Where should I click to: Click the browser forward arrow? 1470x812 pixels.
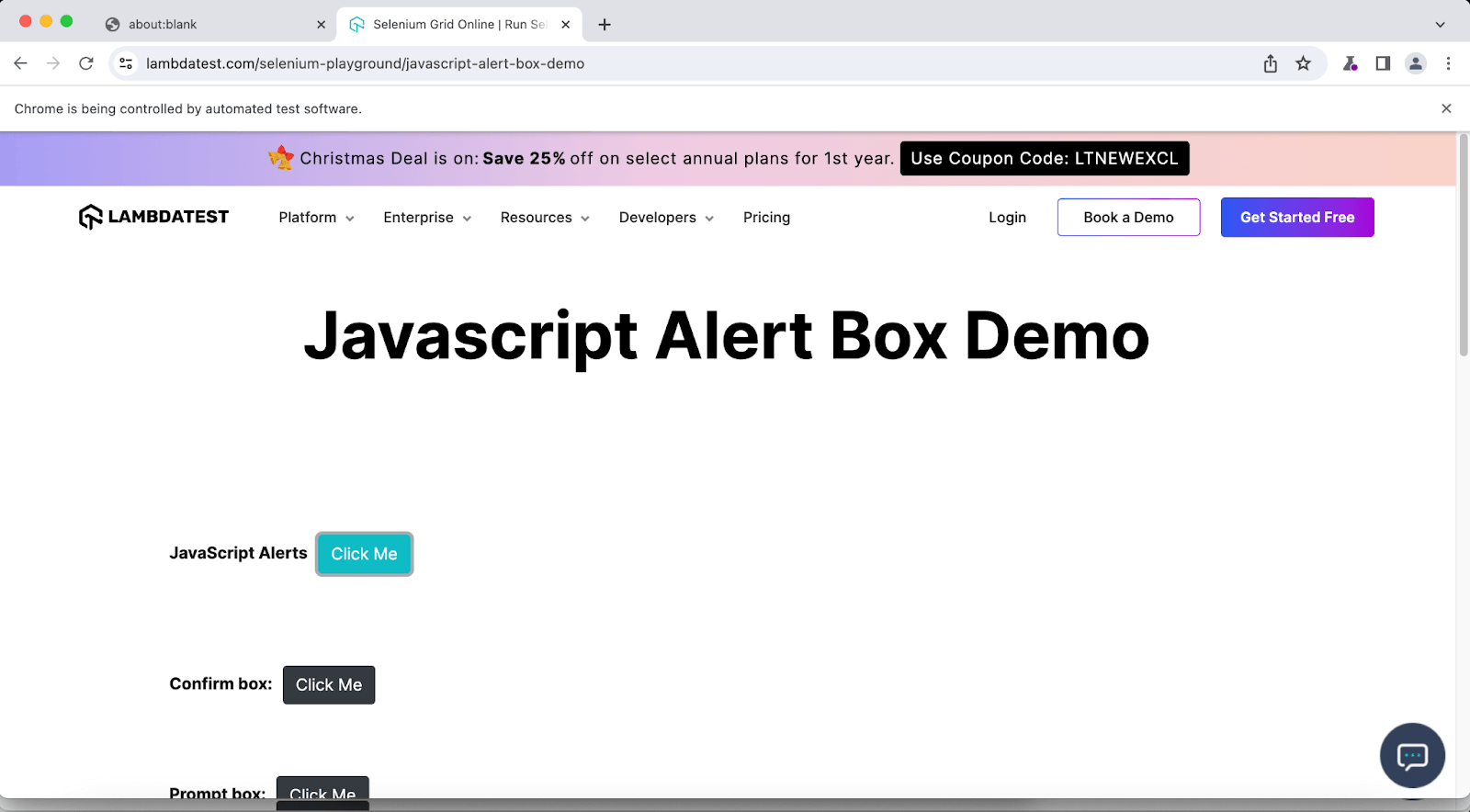click(53, 63)
